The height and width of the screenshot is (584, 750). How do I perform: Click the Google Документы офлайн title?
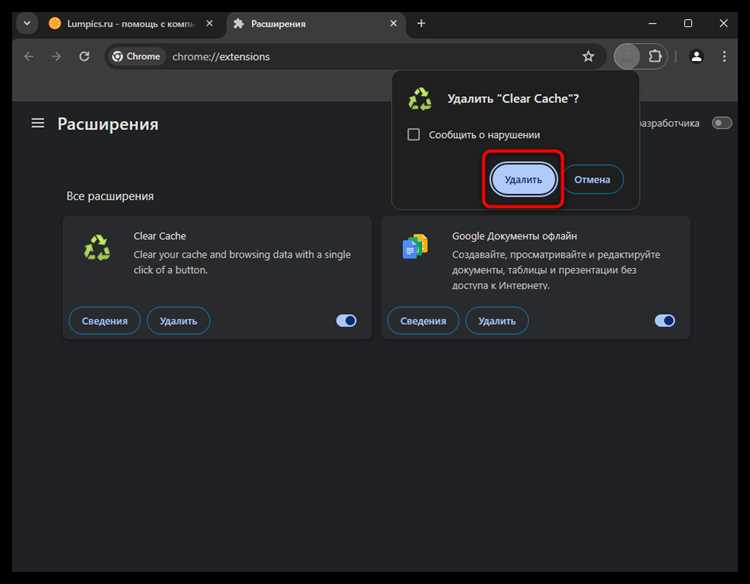pyautogui.click(x=515, y=236)
